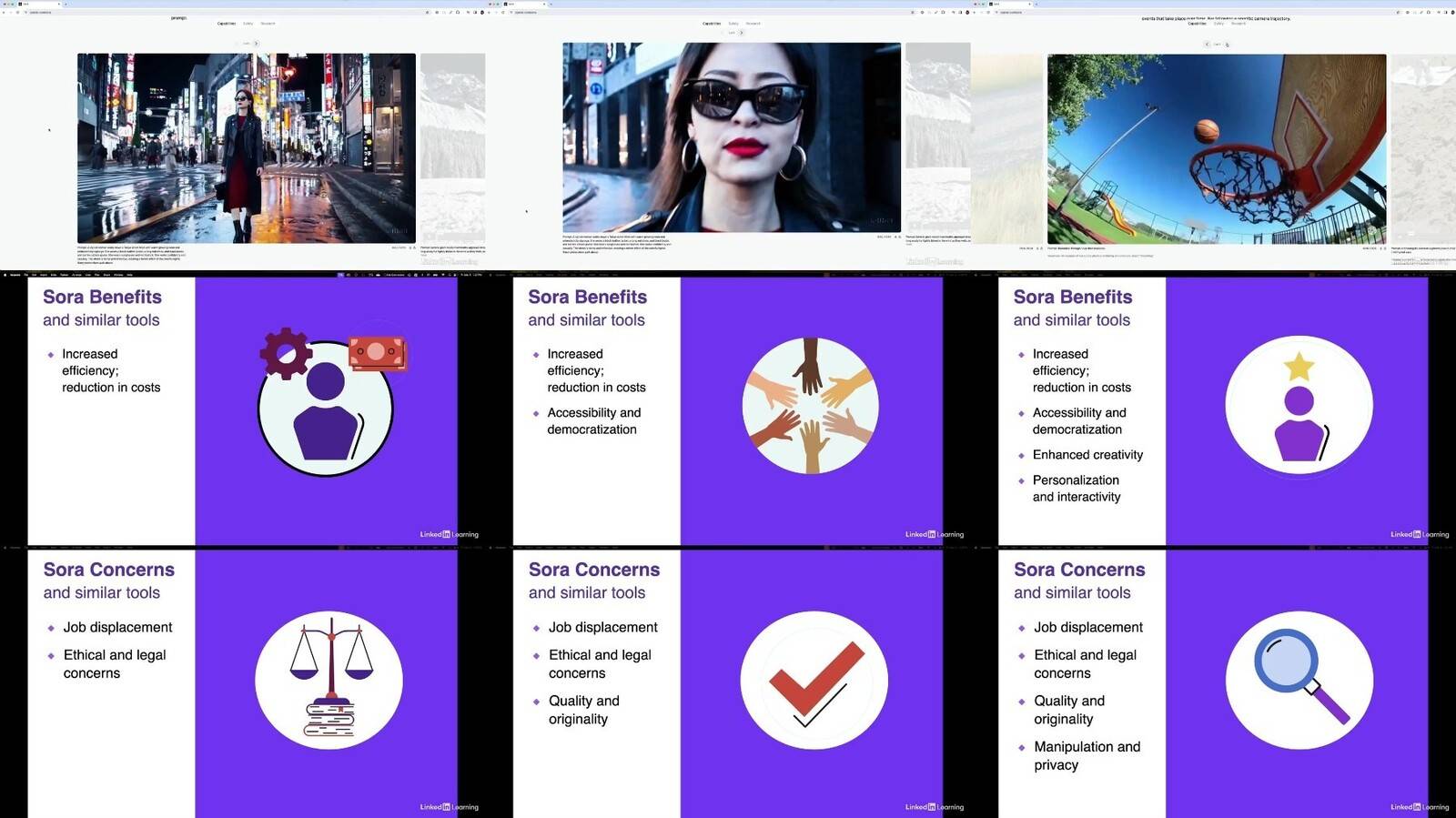This screenshot has height=818, width=1456.
Task: Click the red banknote graphic on the Benefits slide
Action: click(x=376, y=353)
